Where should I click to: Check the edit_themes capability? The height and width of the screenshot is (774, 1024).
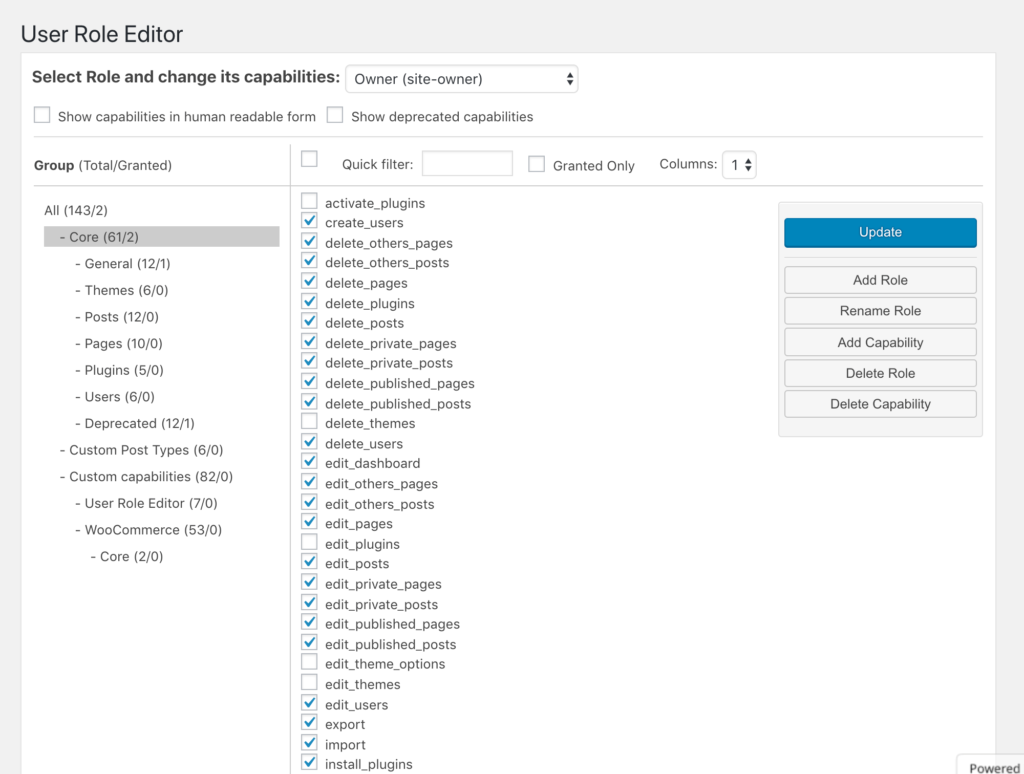pyautogui.click(x=309, y=683)
